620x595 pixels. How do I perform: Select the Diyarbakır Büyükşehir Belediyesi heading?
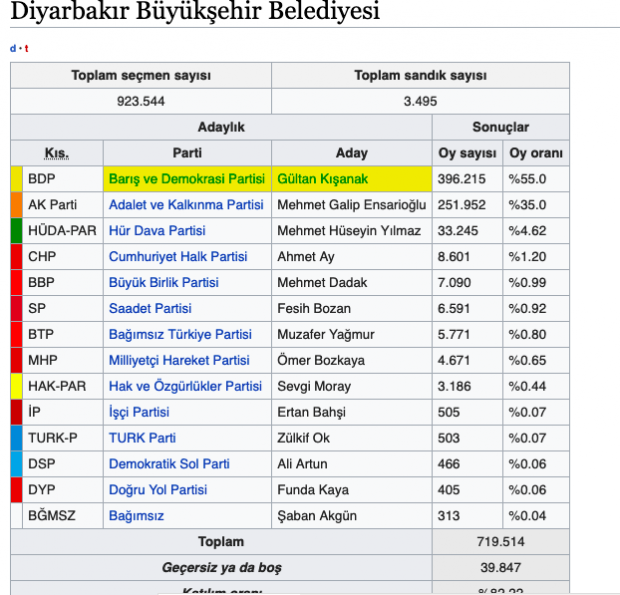(195, 11)
